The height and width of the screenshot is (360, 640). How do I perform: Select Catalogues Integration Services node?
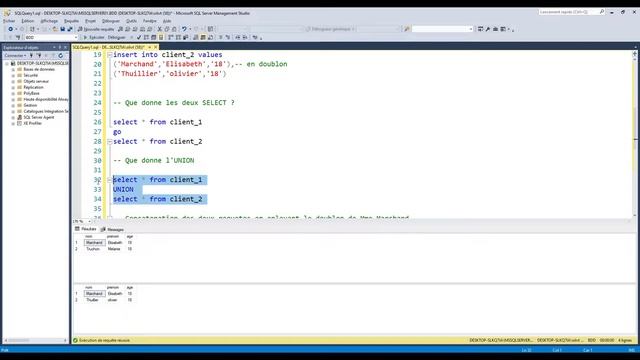pyautogui.click(x=46, y=111)
